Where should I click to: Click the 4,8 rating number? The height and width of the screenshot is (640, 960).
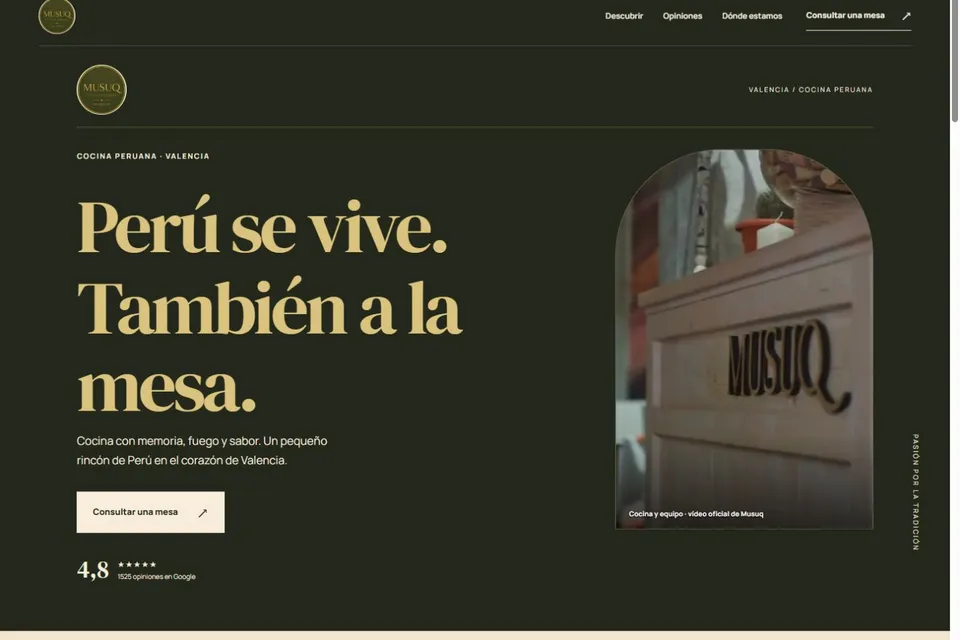pyautogui.click(x=92, y=570)
